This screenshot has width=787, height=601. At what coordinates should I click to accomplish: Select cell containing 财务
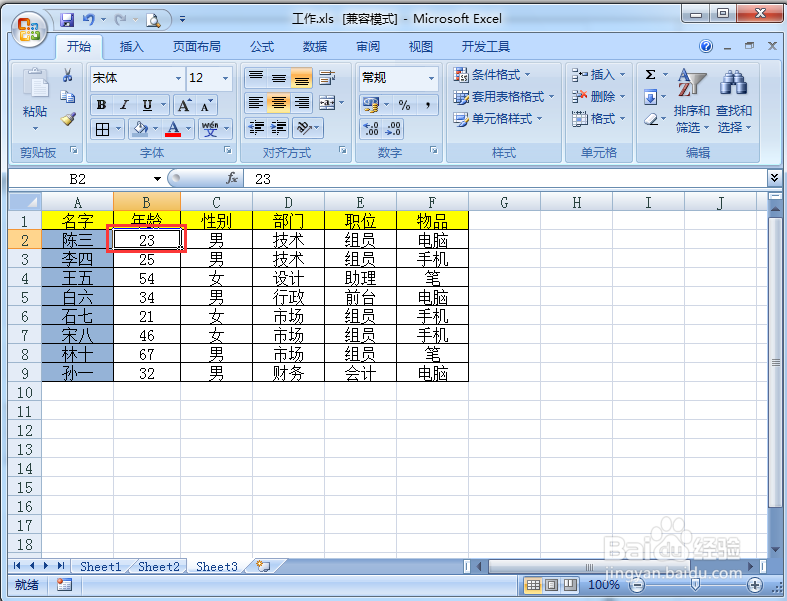coord(289,373)
